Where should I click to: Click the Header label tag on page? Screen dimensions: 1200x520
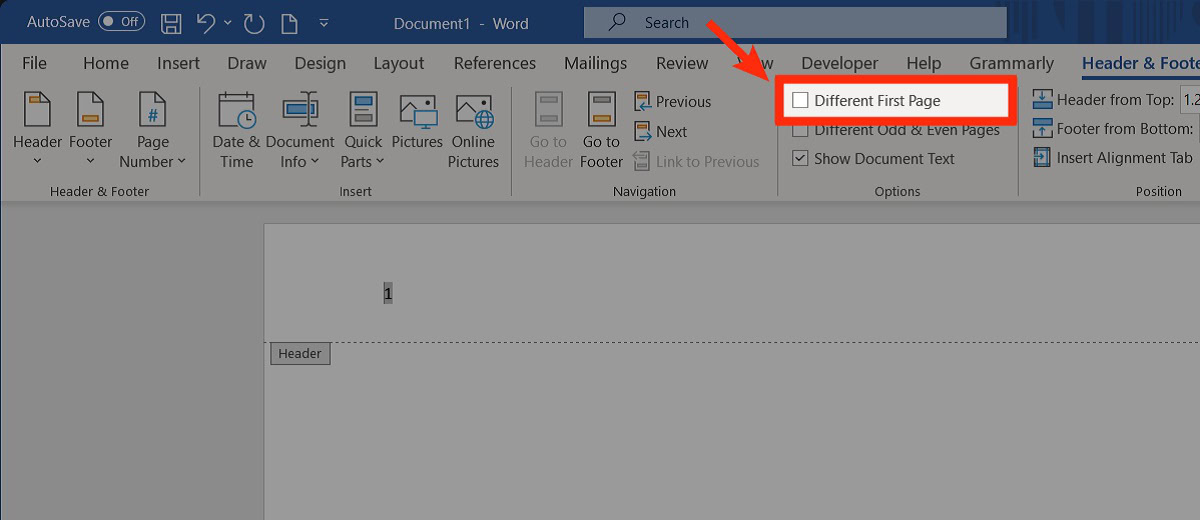(x=300, y=353)
